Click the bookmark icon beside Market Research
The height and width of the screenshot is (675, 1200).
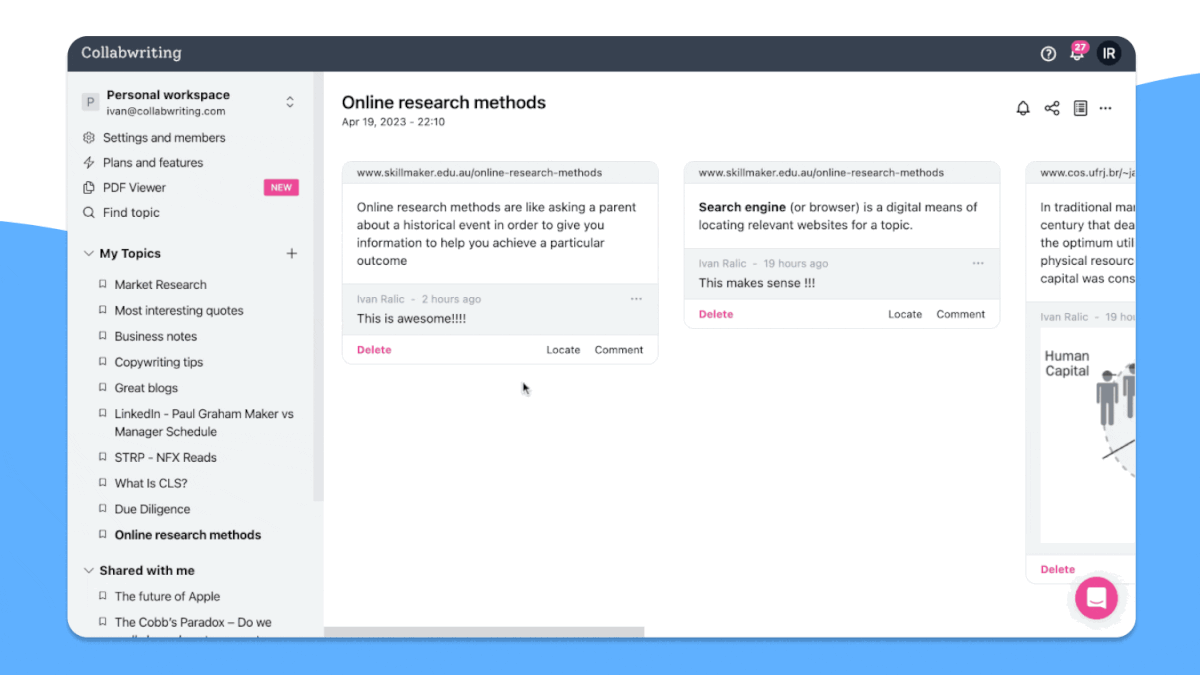(x=102, y=285)
